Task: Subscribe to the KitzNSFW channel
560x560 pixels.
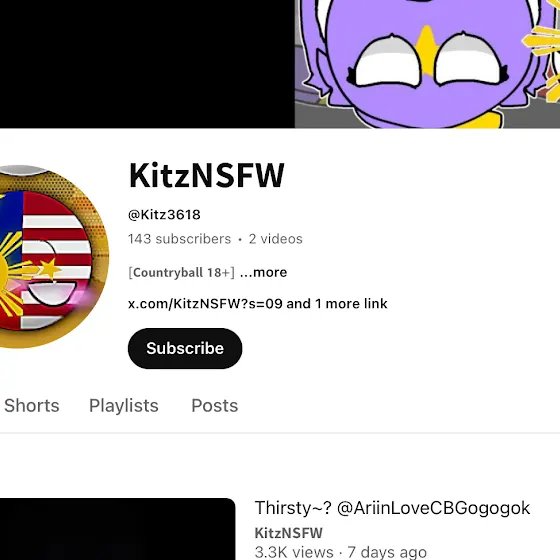Action: click(x=185, y=348)
